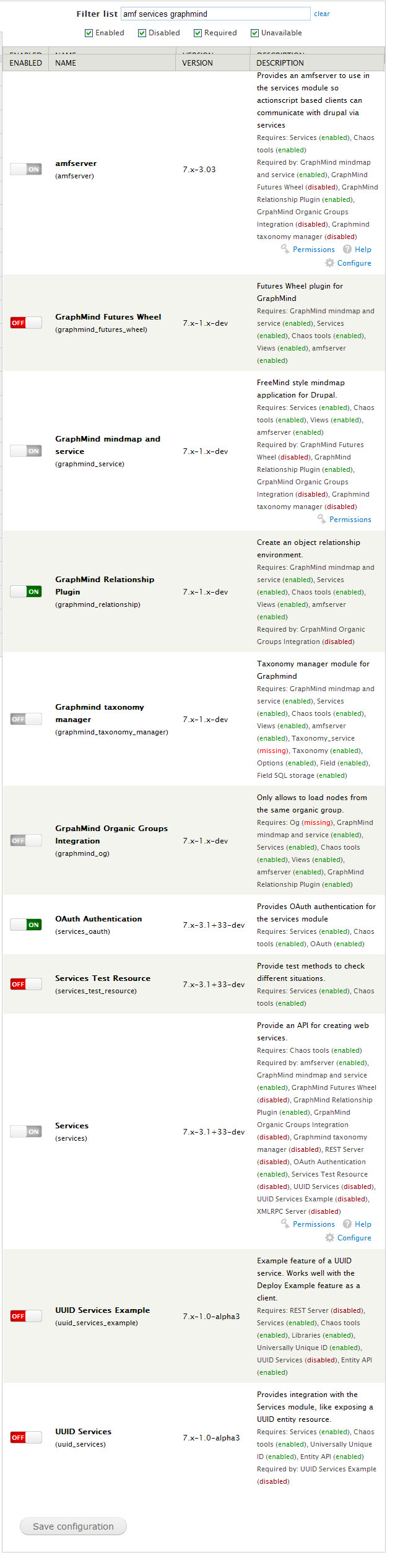Toggle the Required filter checkbox
The image size is (403, 1568).
pos(197,33)
